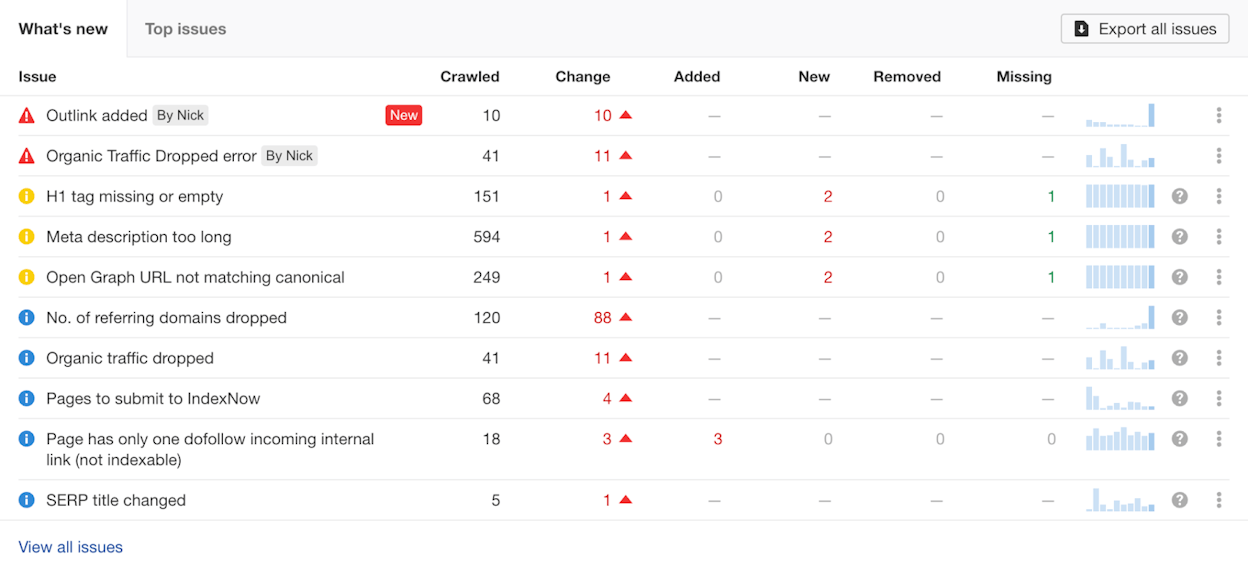Image resolution: width=1248 pixels, height=573 pixels.
Task: Open help for Open Graph URL not matching canonical
Action: tap(1180, 277)
